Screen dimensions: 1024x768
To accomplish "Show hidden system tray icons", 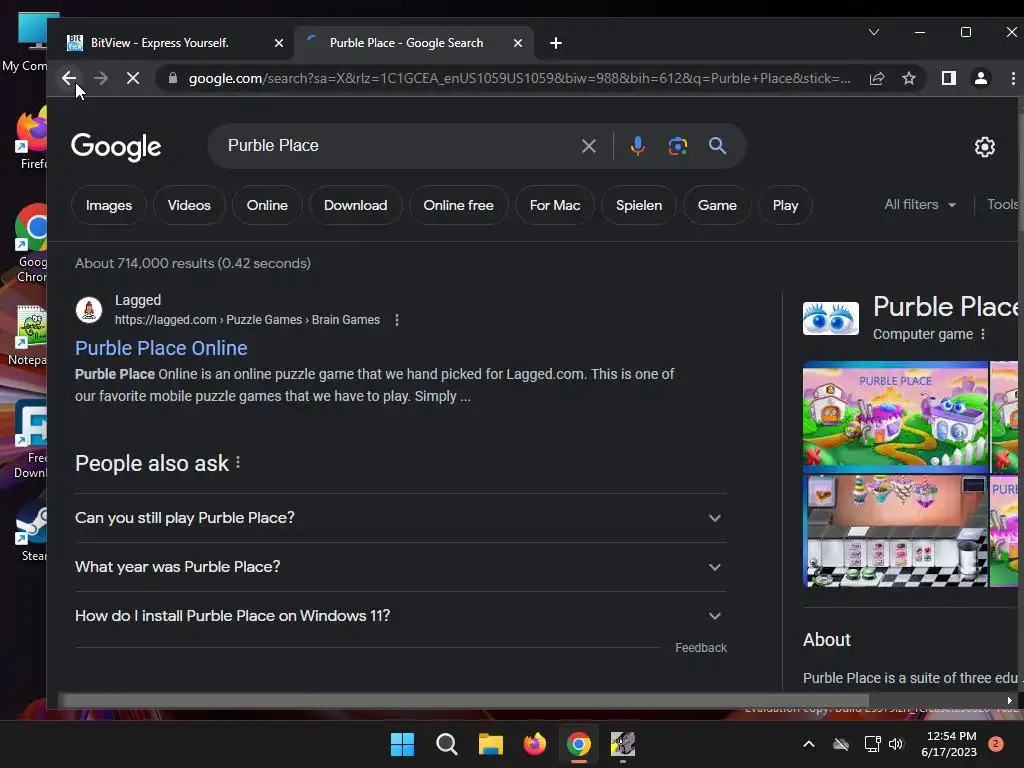I will pyautogui.click(x=808, y=744).
